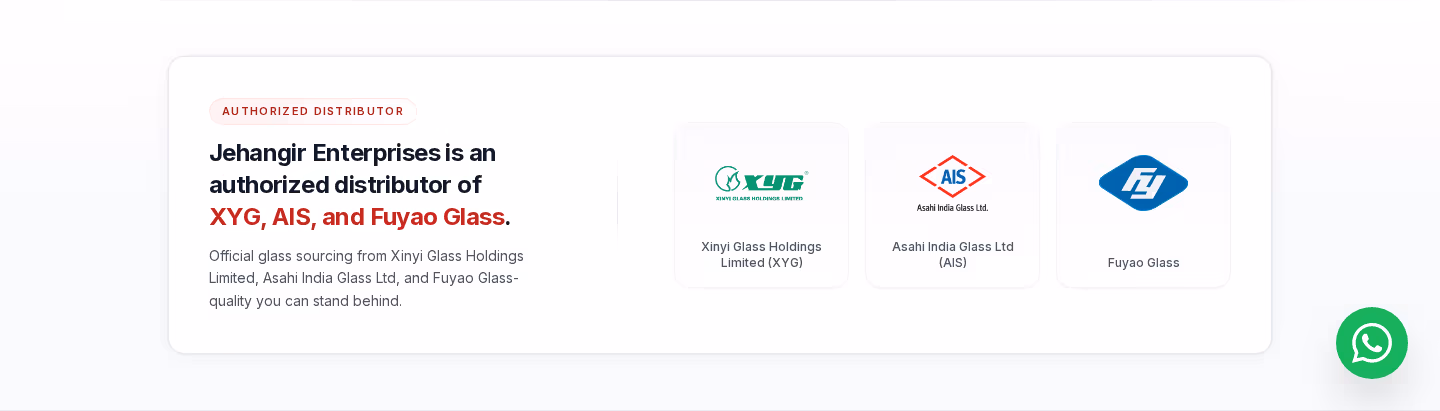This screenshot has height=411, width=1440.
Task: Click the tiny Asahi India Glass Ltd. logo text
Action: click(952, 207)
